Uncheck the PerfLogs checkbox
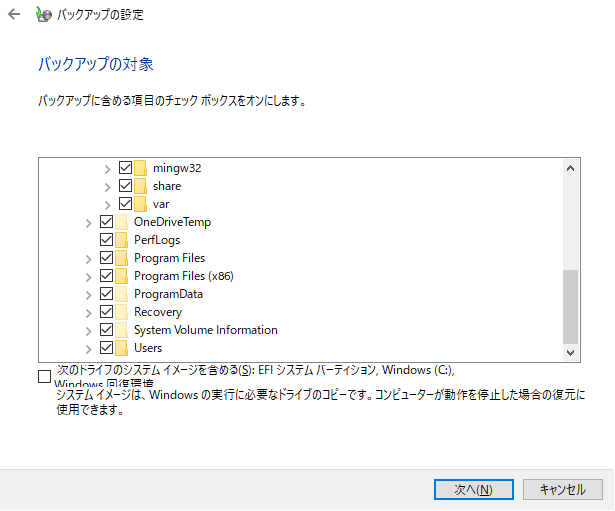The height and width of the screenshot is (511, 615). pyautogui.click(x=107, y=240)
